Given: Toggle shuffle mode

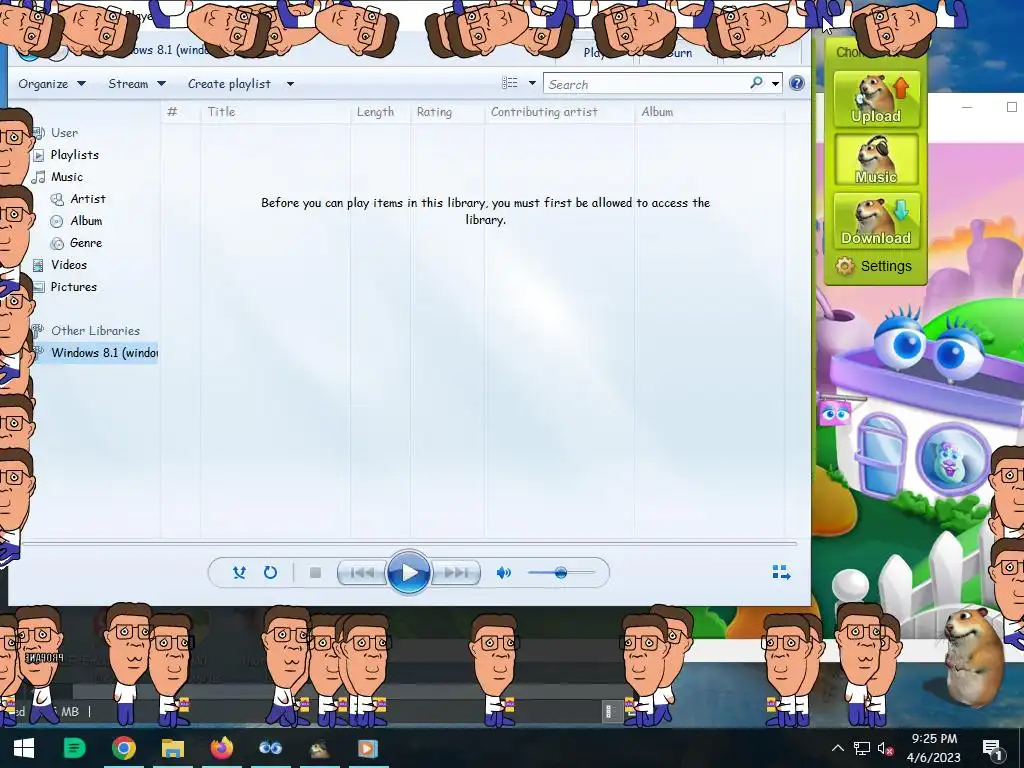Looking at the screenshot, I should (239, 573).
